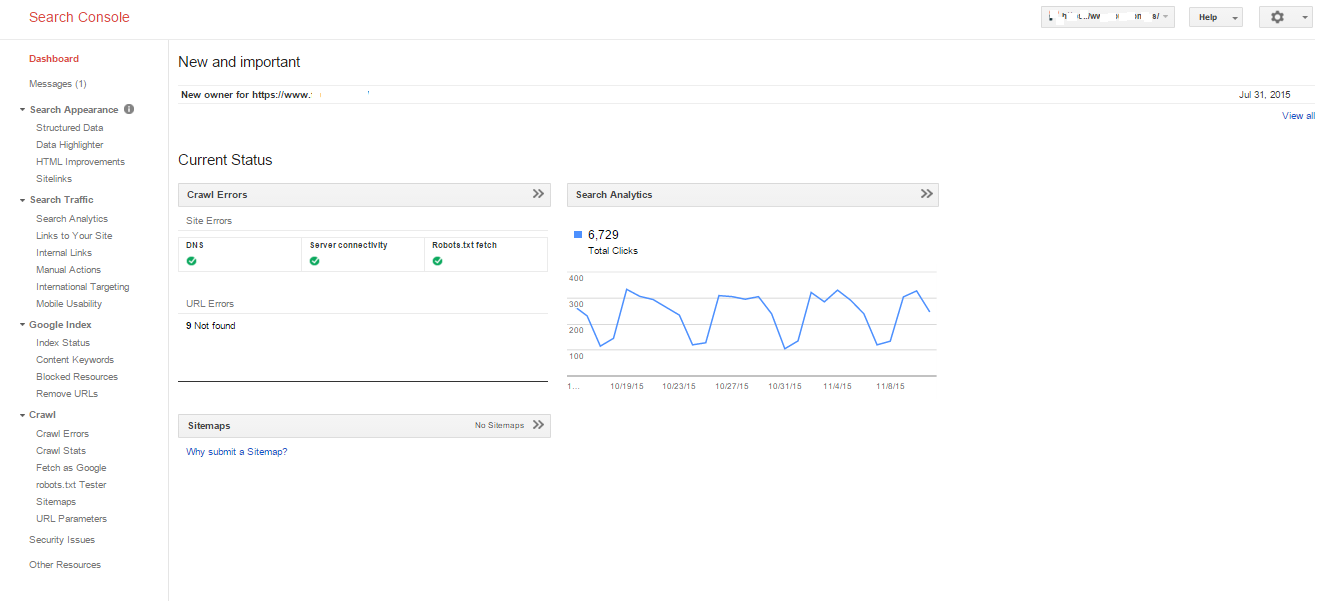This screenshot has height=601, width=1339.
Task: Open Crawl Errors in the sidebar
Action: click(x=62, y=434)
